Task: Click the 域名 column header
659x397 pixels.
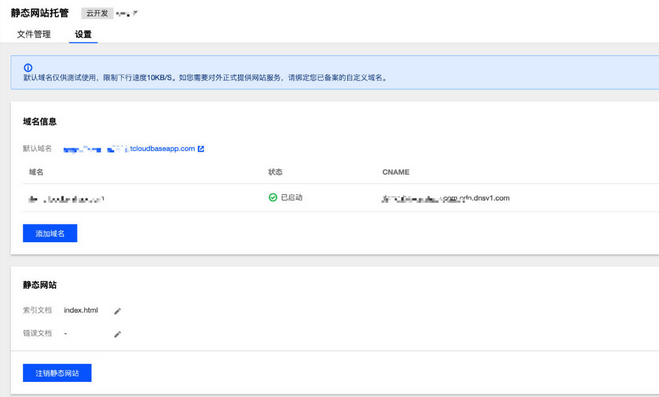Action: [x=36, y=172]
